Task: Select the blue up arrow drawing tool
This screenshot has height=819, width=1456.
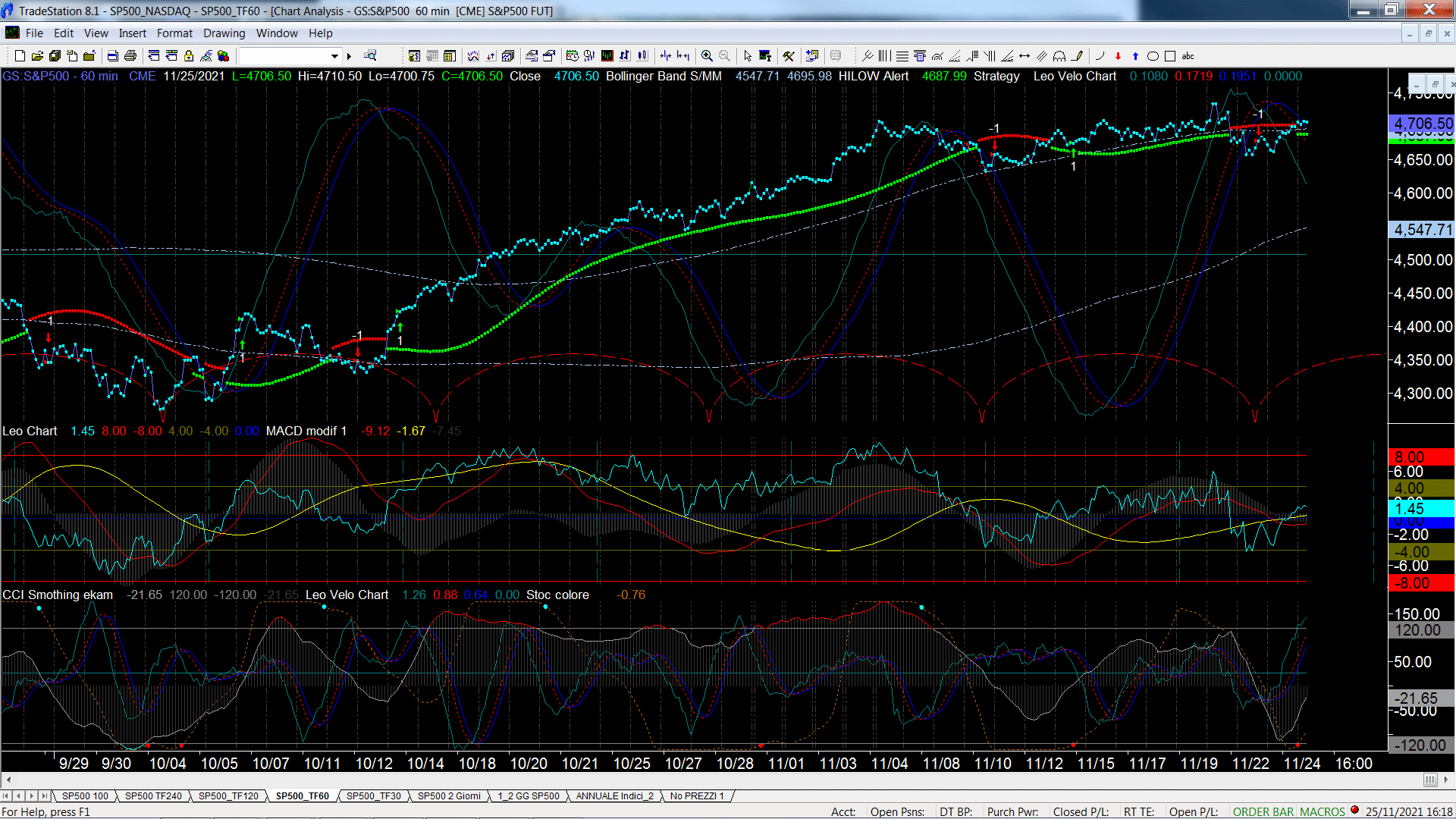Action: [1135, 56]
